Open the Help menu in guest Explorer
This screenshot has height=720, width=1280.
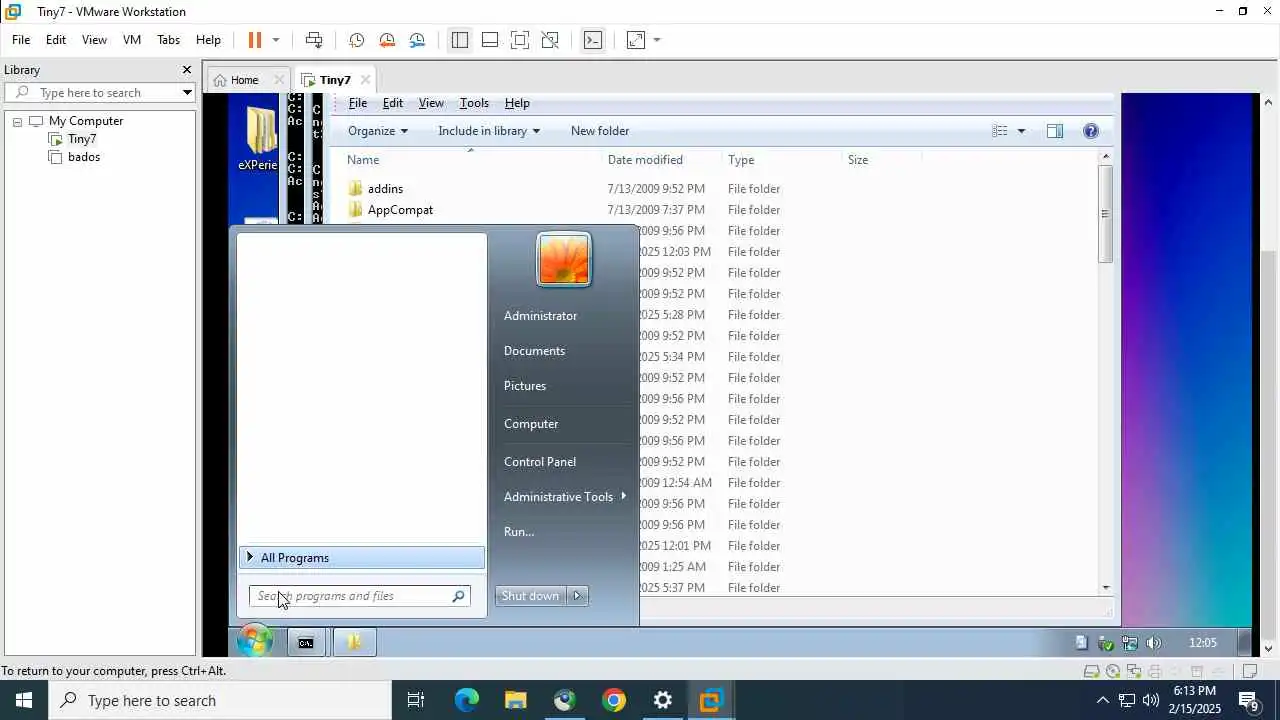pos(517,103)
